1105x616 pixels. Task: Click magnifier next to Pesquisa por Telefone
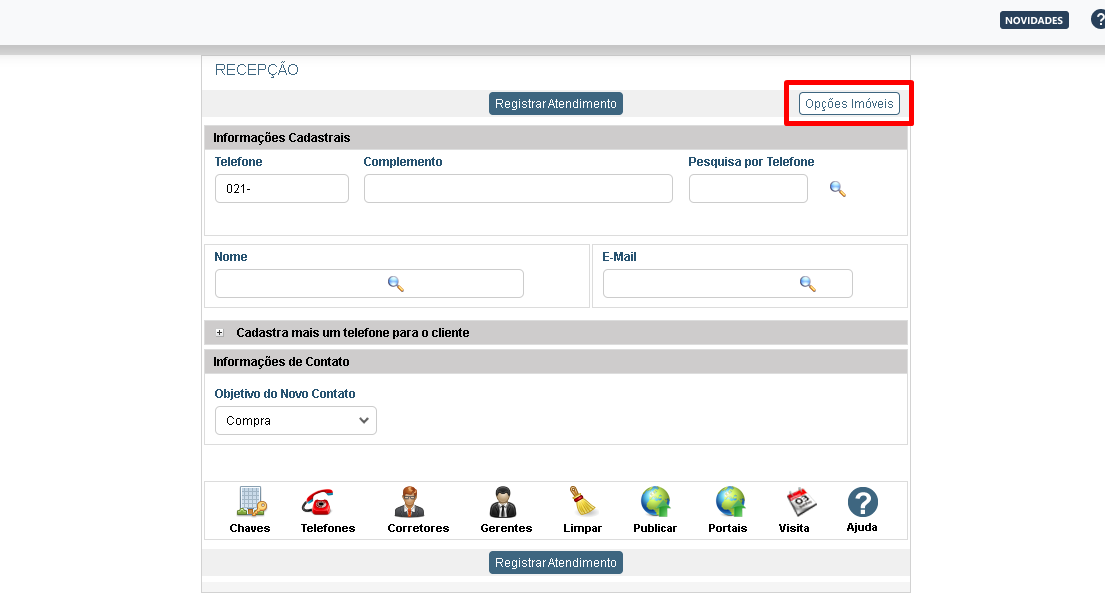(838, 189)
